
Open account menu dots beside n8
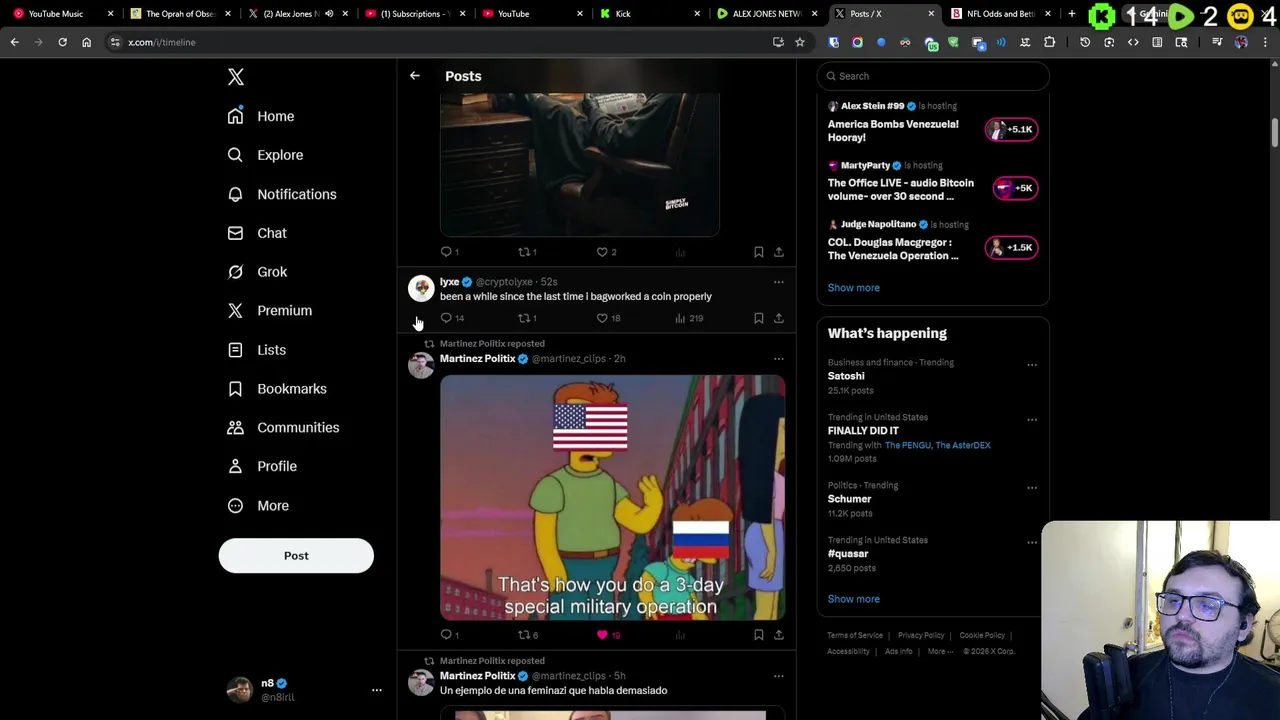(x=377, y=690)
